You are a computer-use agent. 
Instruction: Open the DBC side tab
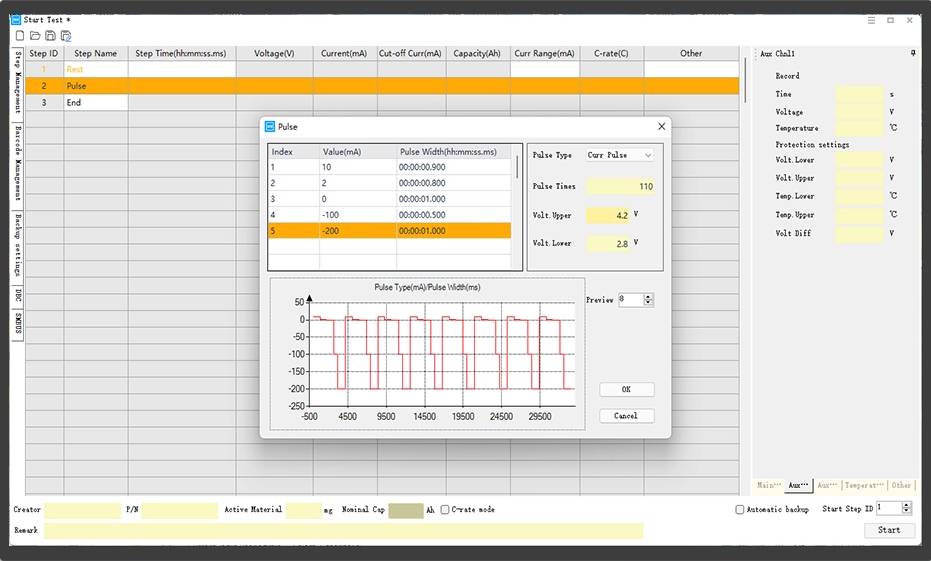pos(18,295)
